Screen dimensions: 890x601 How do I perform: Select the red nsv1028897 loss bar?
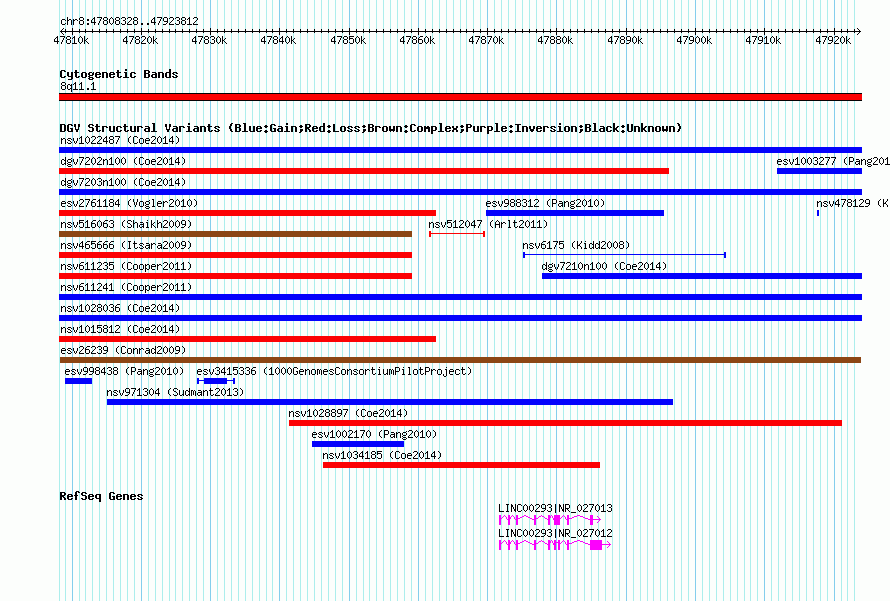coord(565,423)
